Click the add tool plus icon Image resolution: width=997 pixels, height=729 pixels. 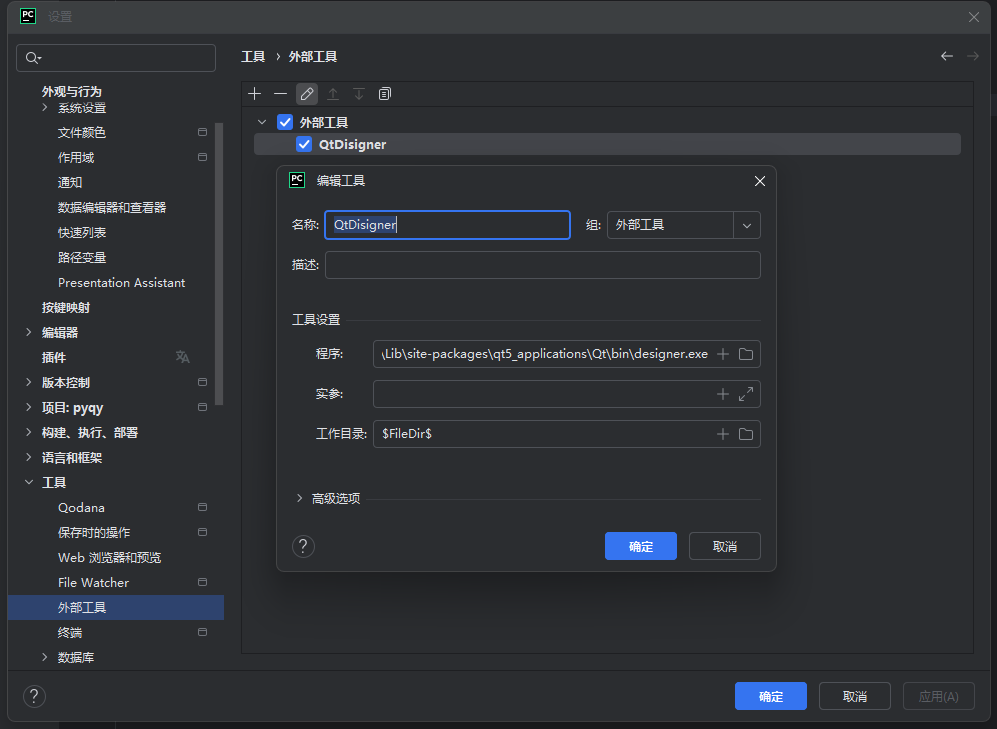coord(255,94)
